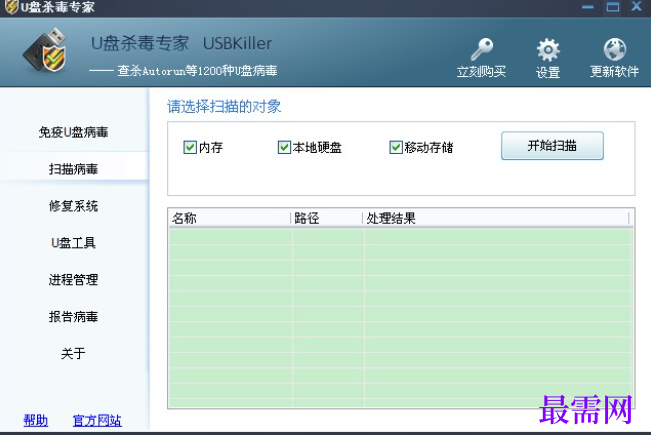Go to 修复系统 section
This screenshot has width=651, height=441.
[x=73, y=206]
